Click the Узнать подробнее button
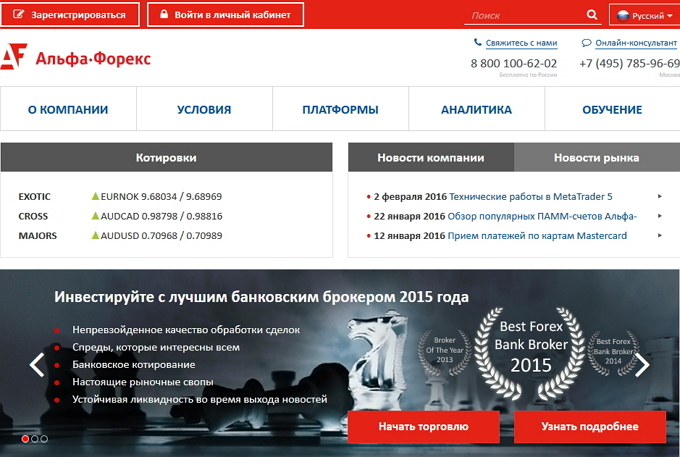Image resolution: width=680 pixels, height=457 pixels. tap(590, 427)
